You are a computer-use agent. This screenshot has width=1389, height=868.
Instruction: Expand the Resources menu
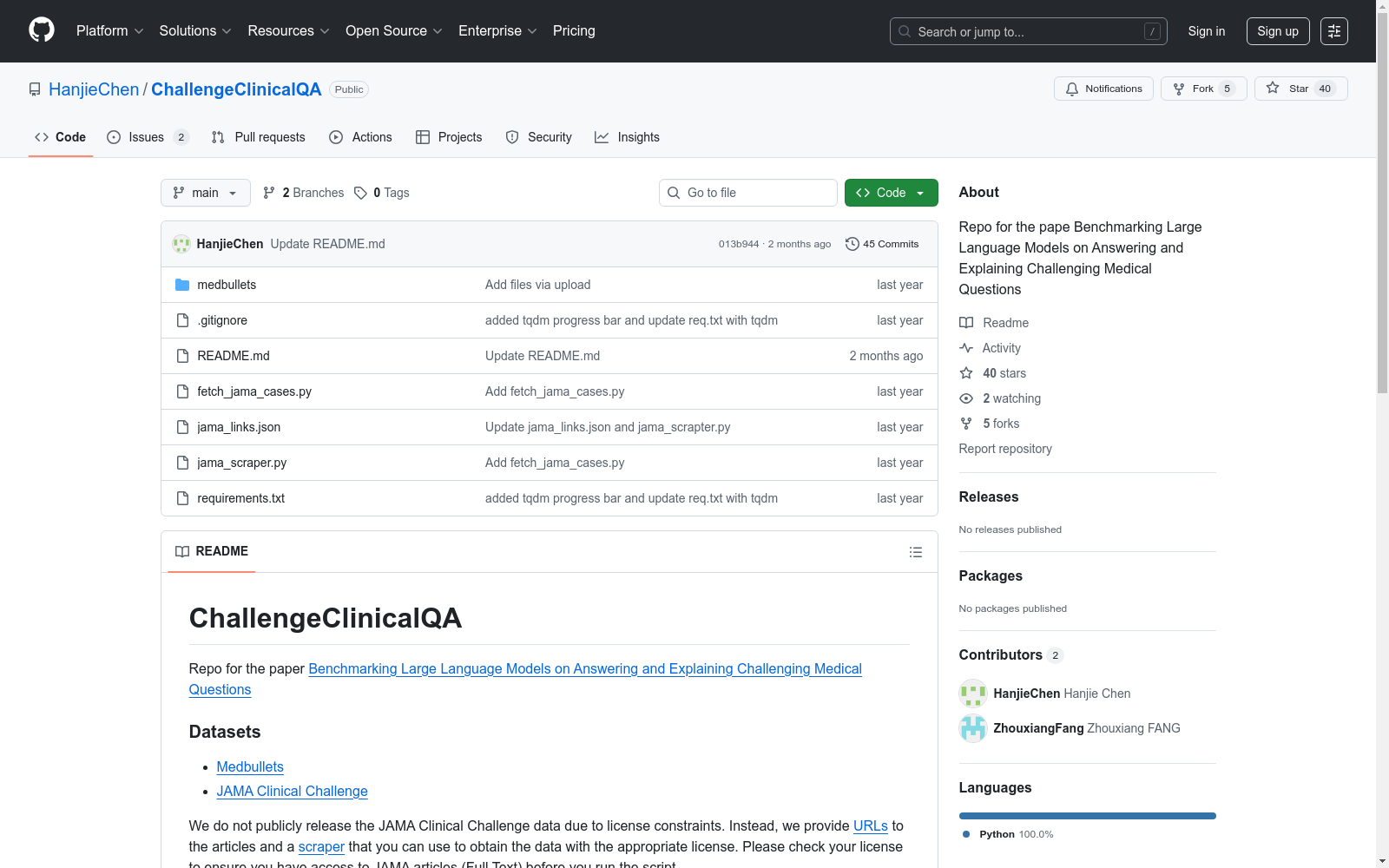tap(288, 31)
